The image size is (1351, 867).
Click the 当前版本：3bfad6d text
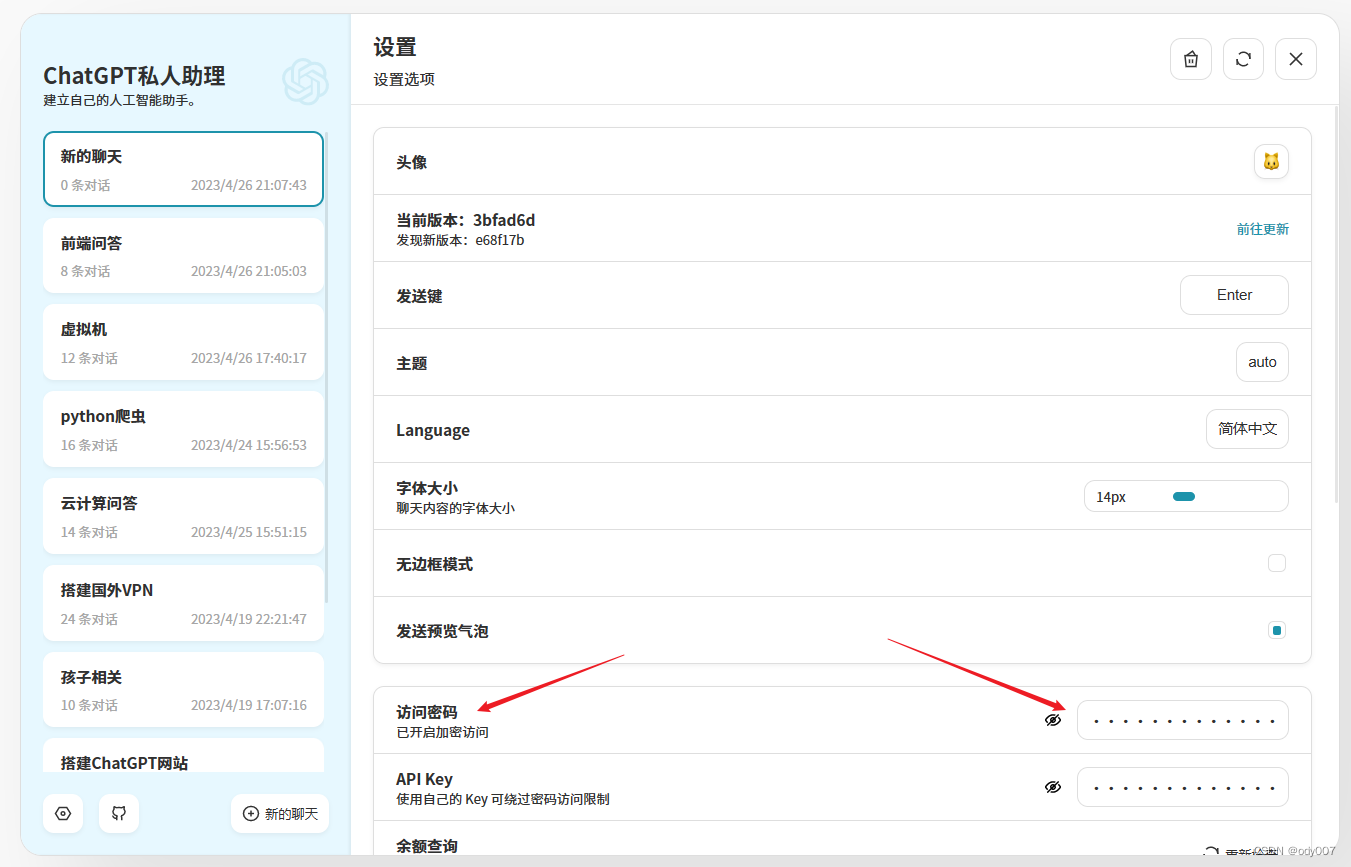(x=466, y=220)
